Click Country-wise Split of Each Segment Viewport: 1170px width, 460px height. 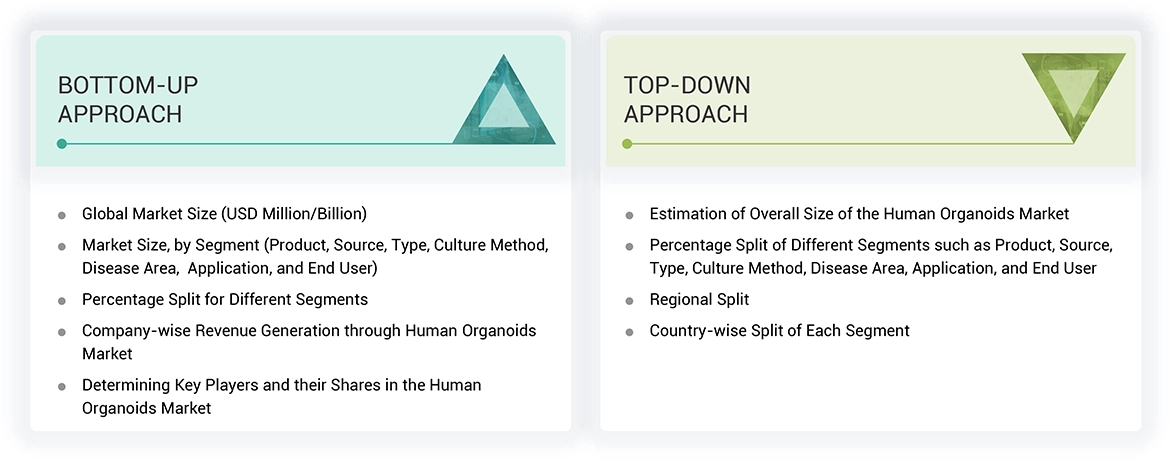[779, 330]
